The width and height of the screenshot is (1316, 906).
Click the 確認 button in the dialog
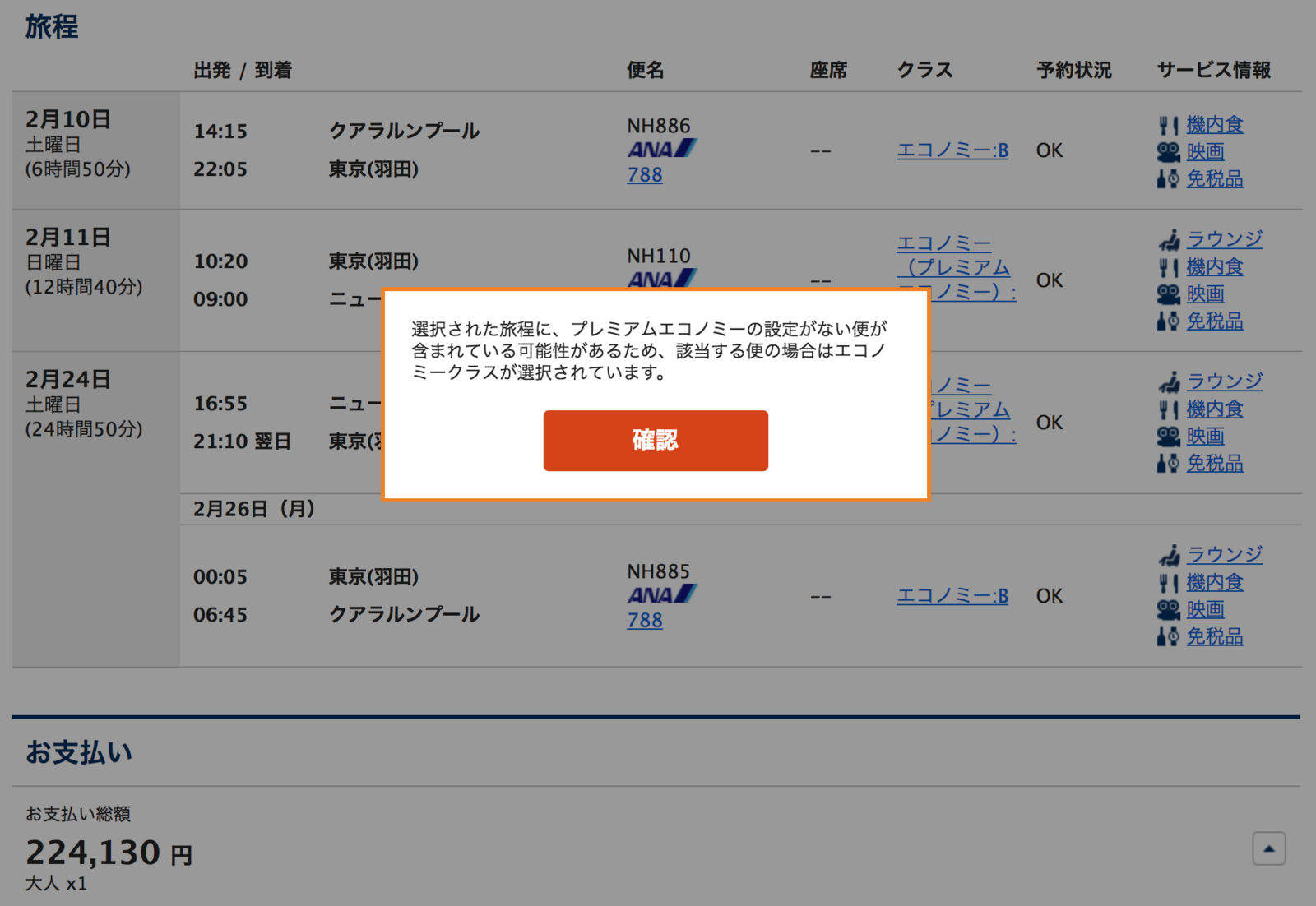point(656,441)
